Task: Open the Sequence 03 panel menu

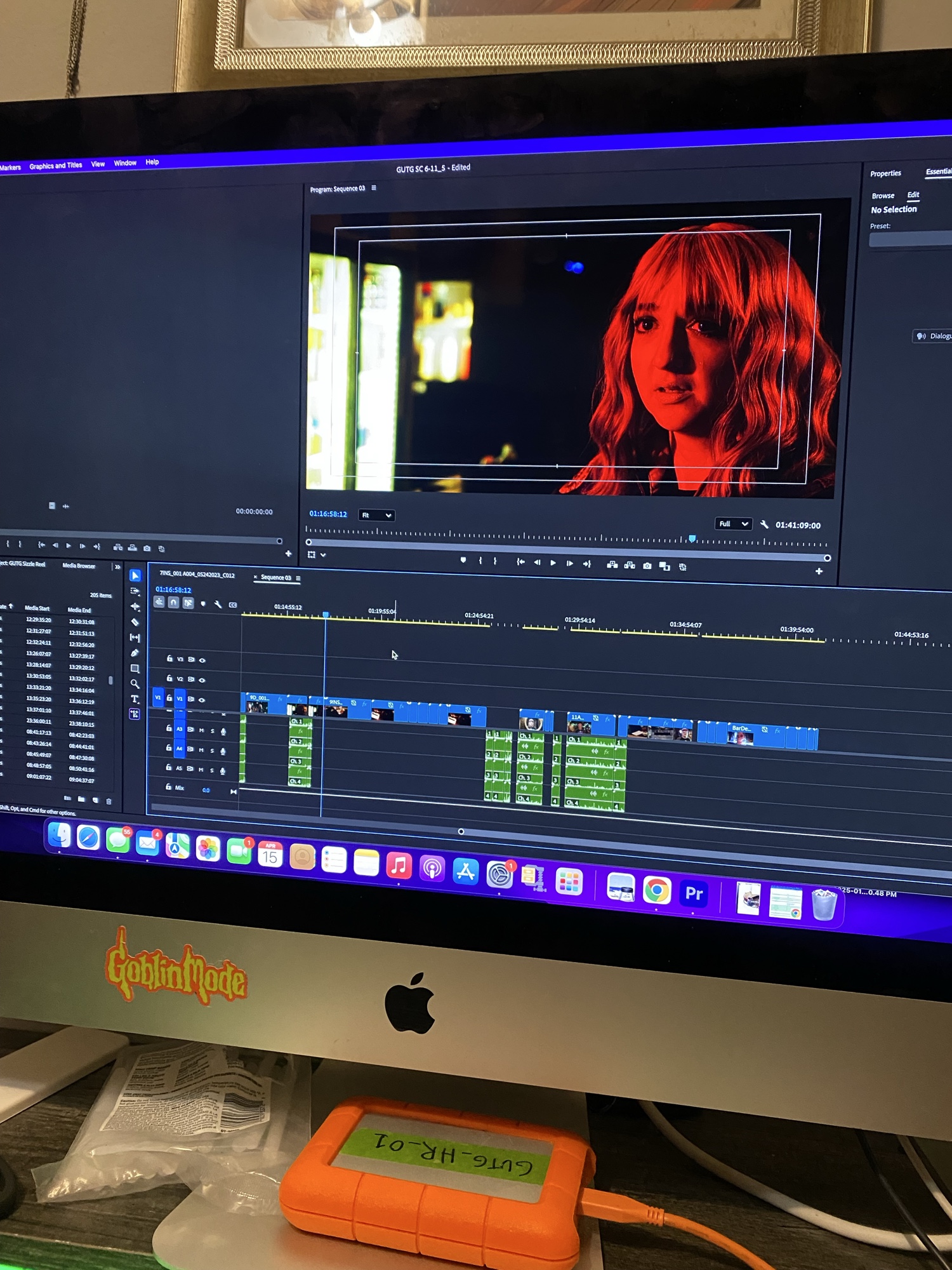Action: pyautogui.click(x=298, y=578)
